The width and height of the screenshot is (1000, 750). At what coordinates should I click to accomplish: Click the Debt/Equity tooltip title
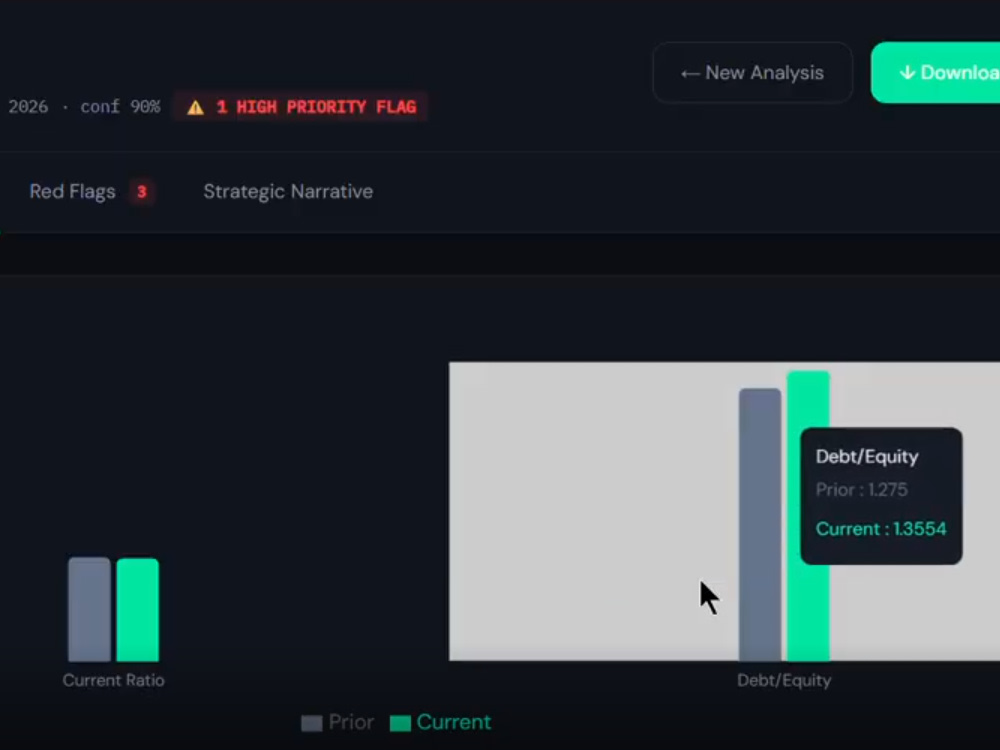tap(867, 457)
